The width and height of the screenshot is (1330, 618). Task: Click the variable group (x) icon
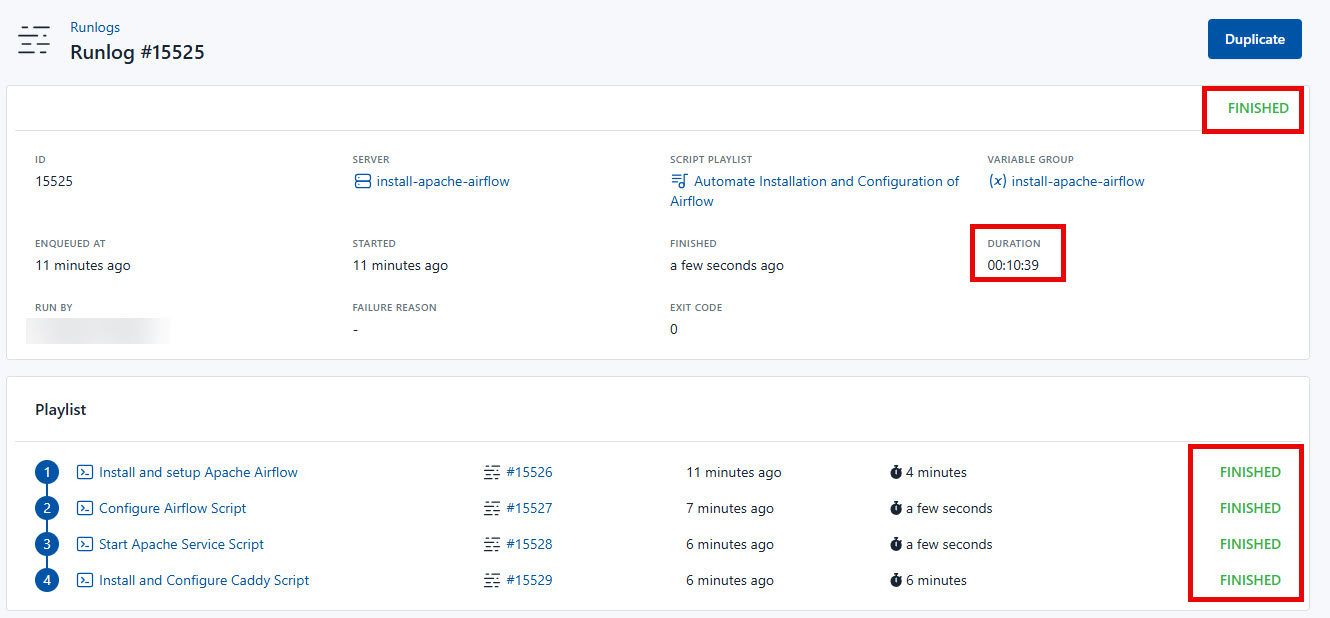(997, 182)
